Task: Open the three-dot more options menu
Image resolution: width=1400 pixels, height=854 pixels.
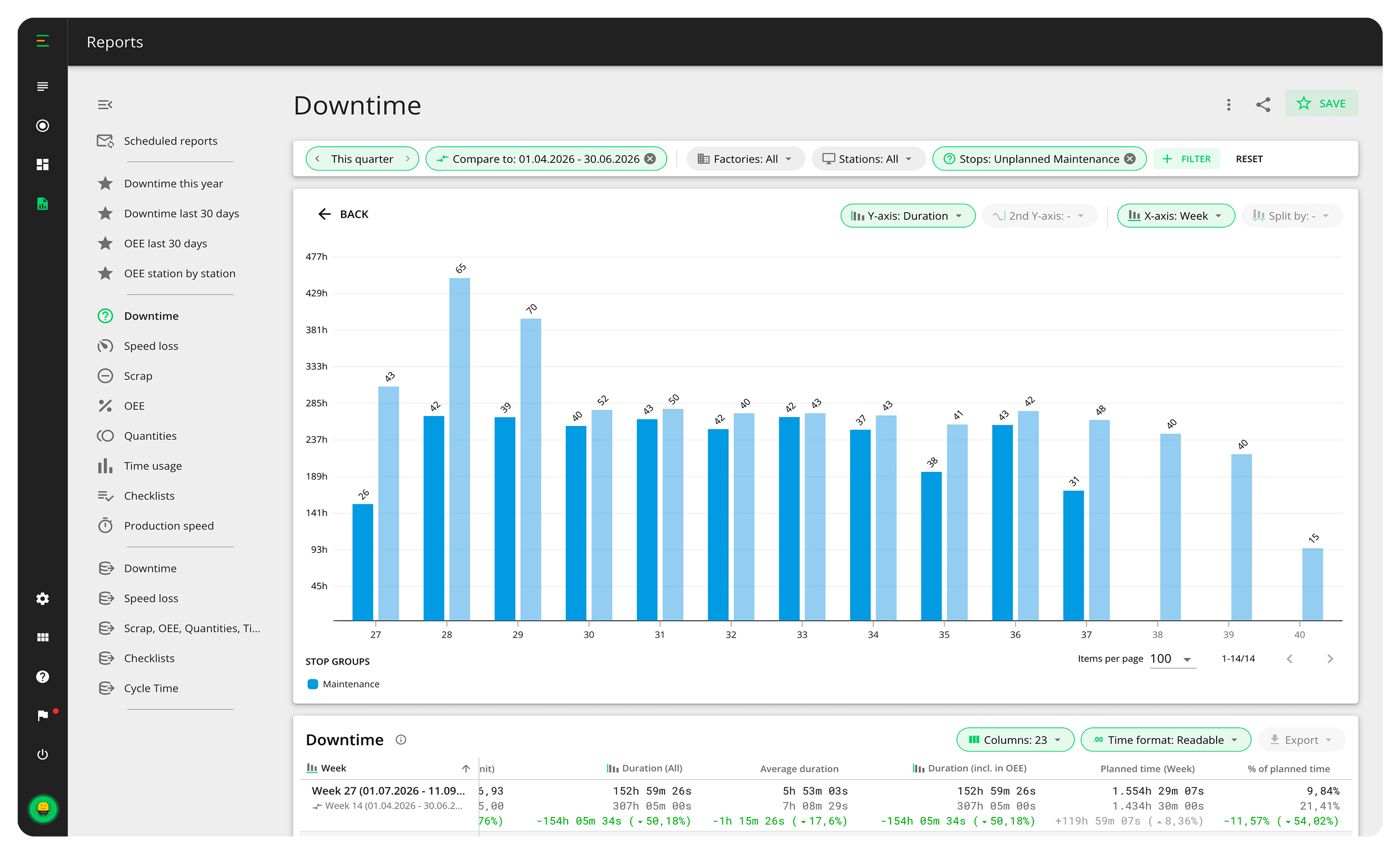Action: tap(1228, 105)
